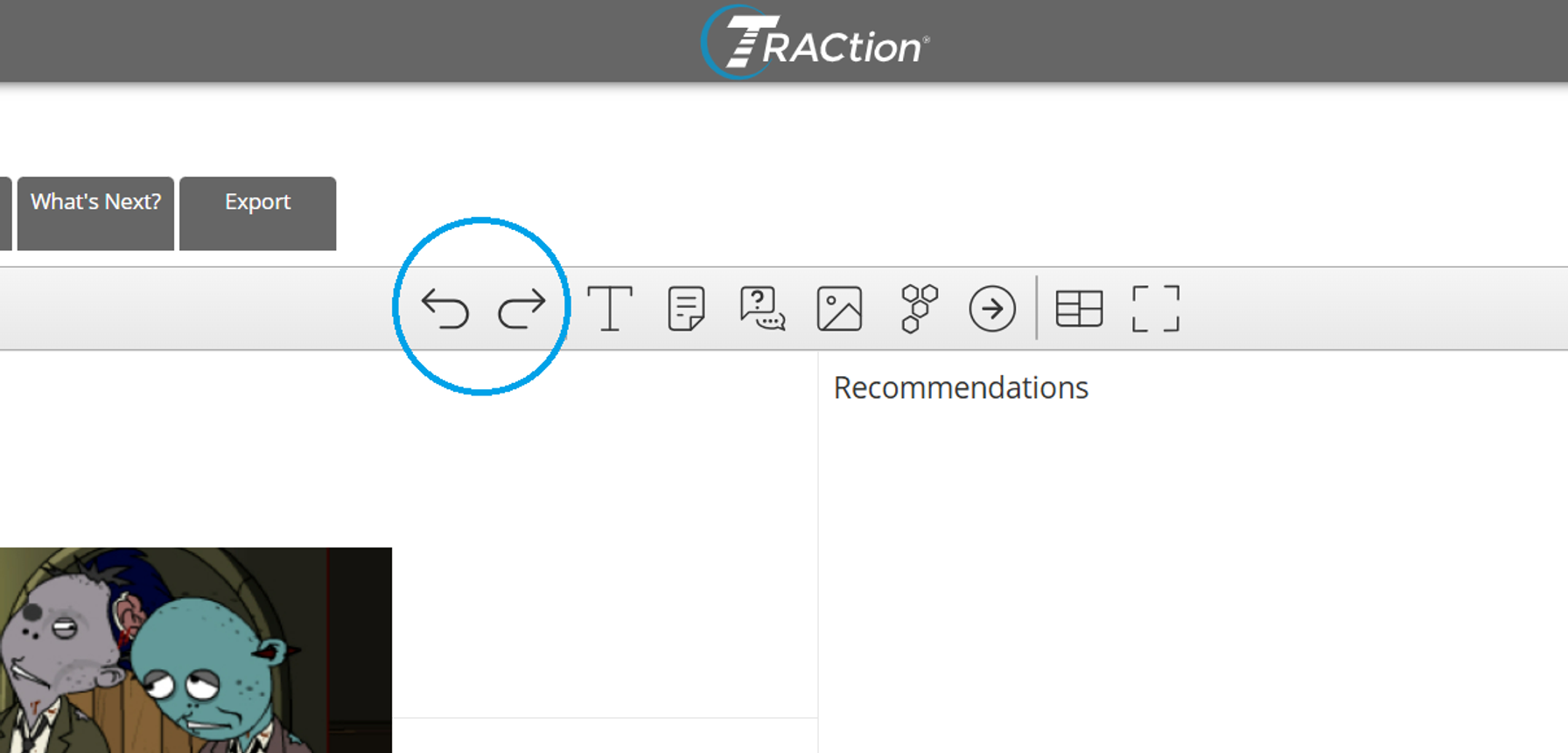Open the Export tab
Viewport: 1568px width, 753px height.
[x=257, y=213]
